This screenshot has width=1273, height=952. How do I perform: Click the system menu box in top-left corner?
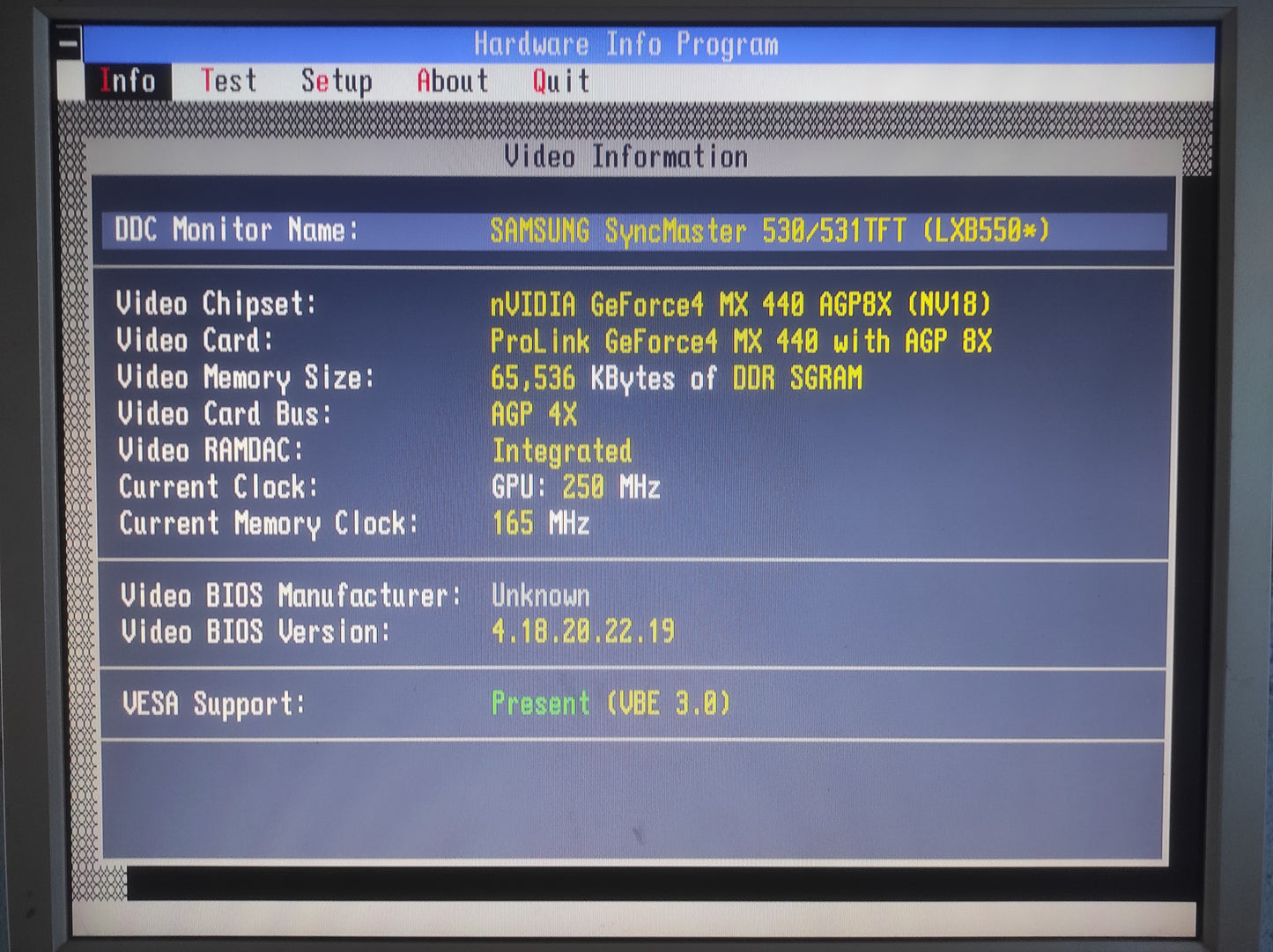(69, 41)
